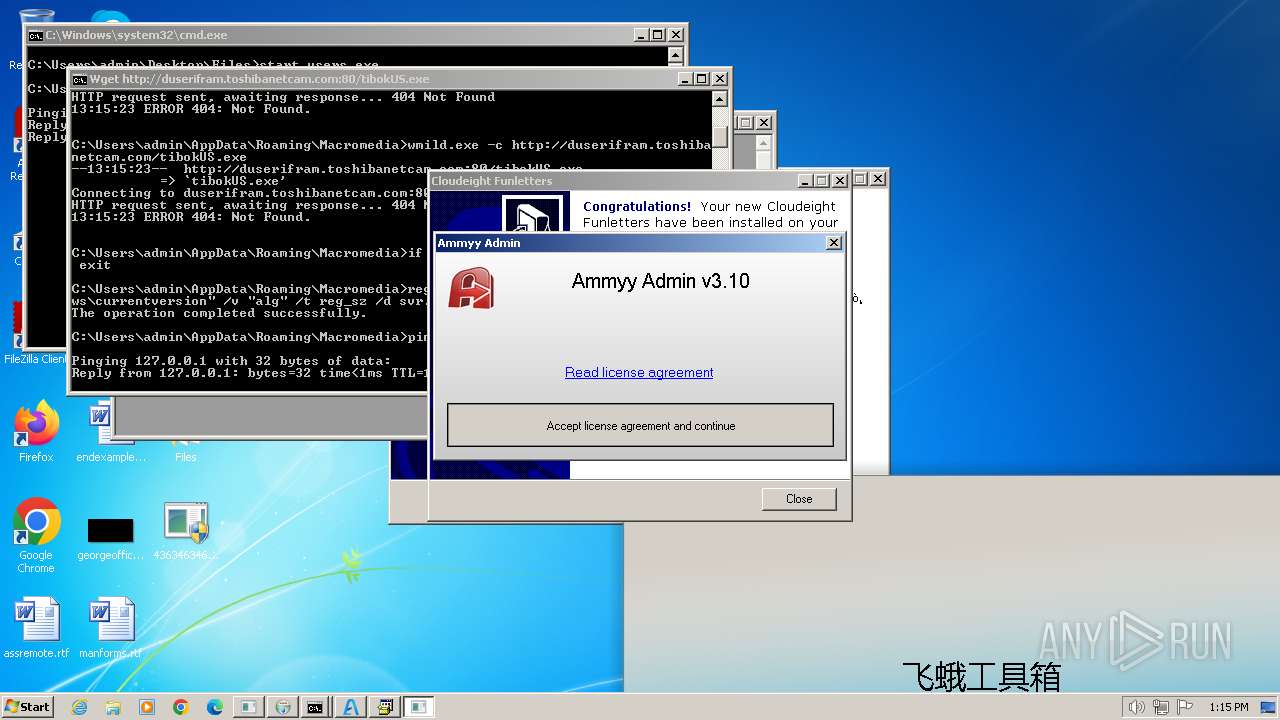This screenshot has height=720, width=1280.
Task: Switch to the globe icon taskbar button
Action: tap(282, 707)
